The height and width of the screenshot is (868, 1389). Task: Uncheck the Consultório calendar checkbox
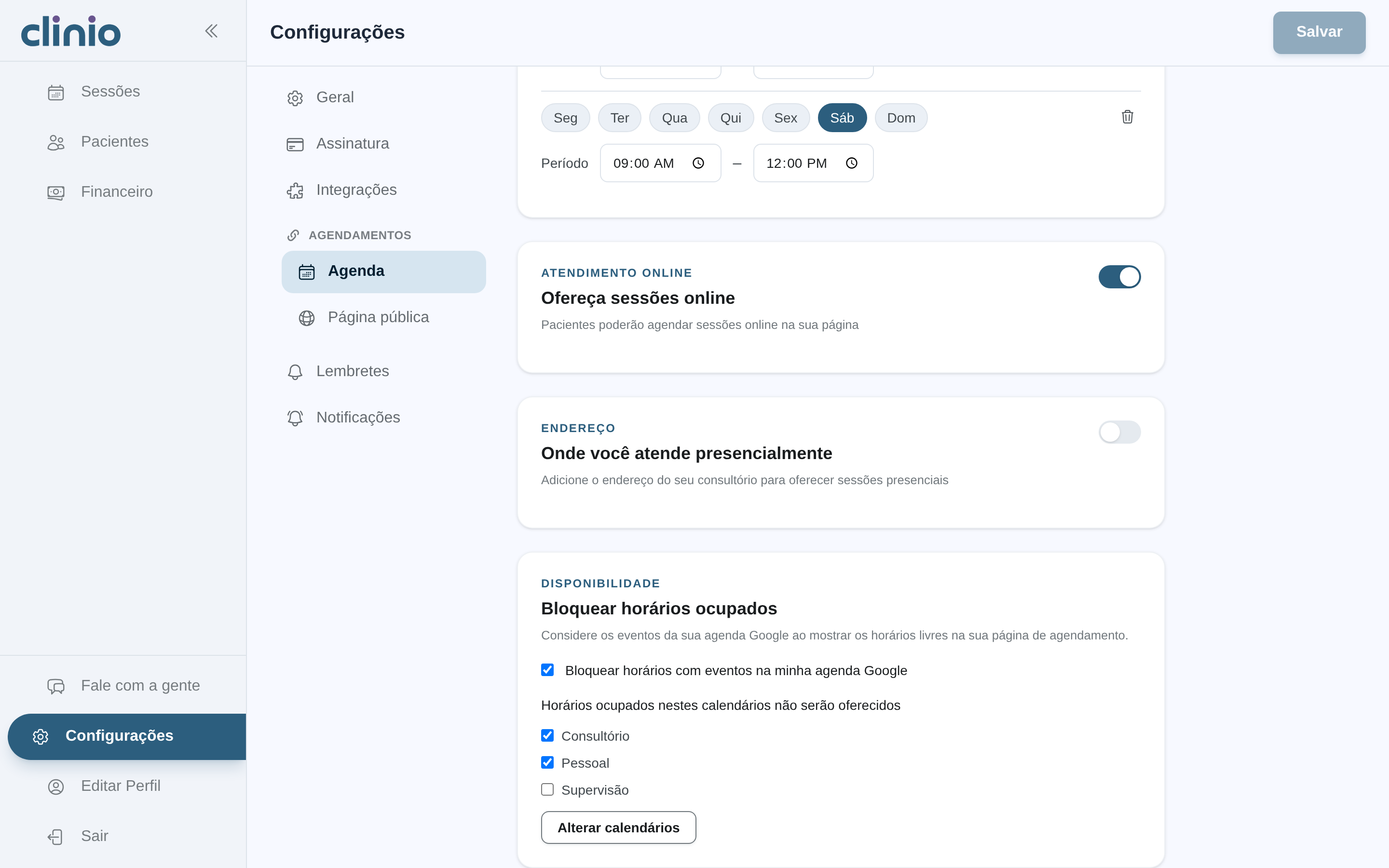coord(547,735)
